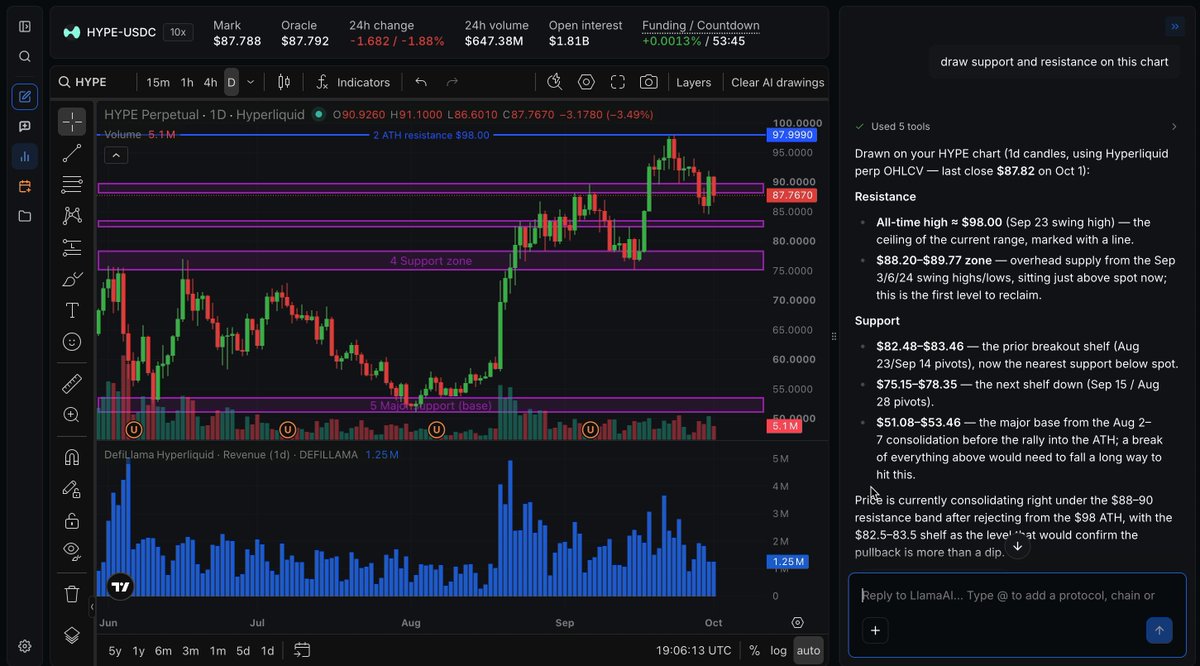
Task: Select the D daily timeframe
Action: pyautogui.click(x=231, y=82)
